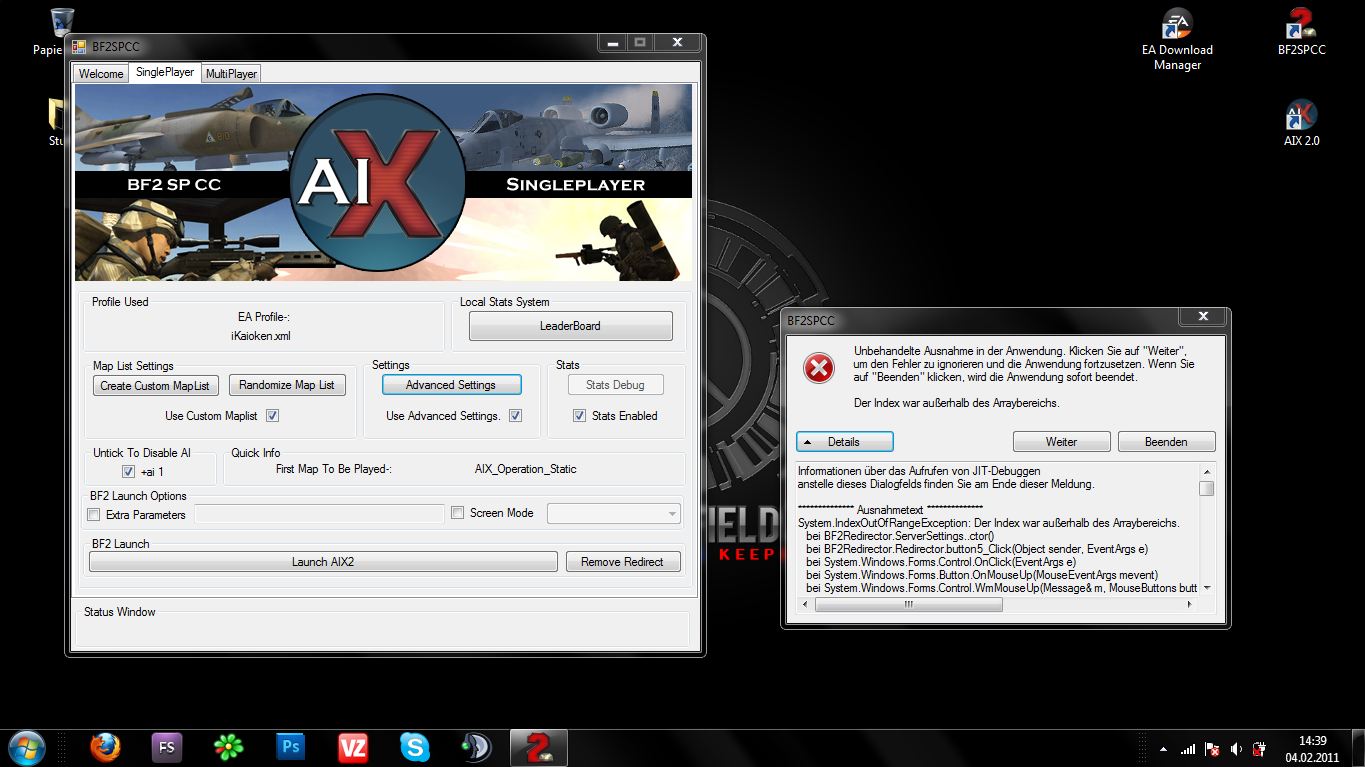
Task: Open network signal tray icon
Action: click(1188, 749)
